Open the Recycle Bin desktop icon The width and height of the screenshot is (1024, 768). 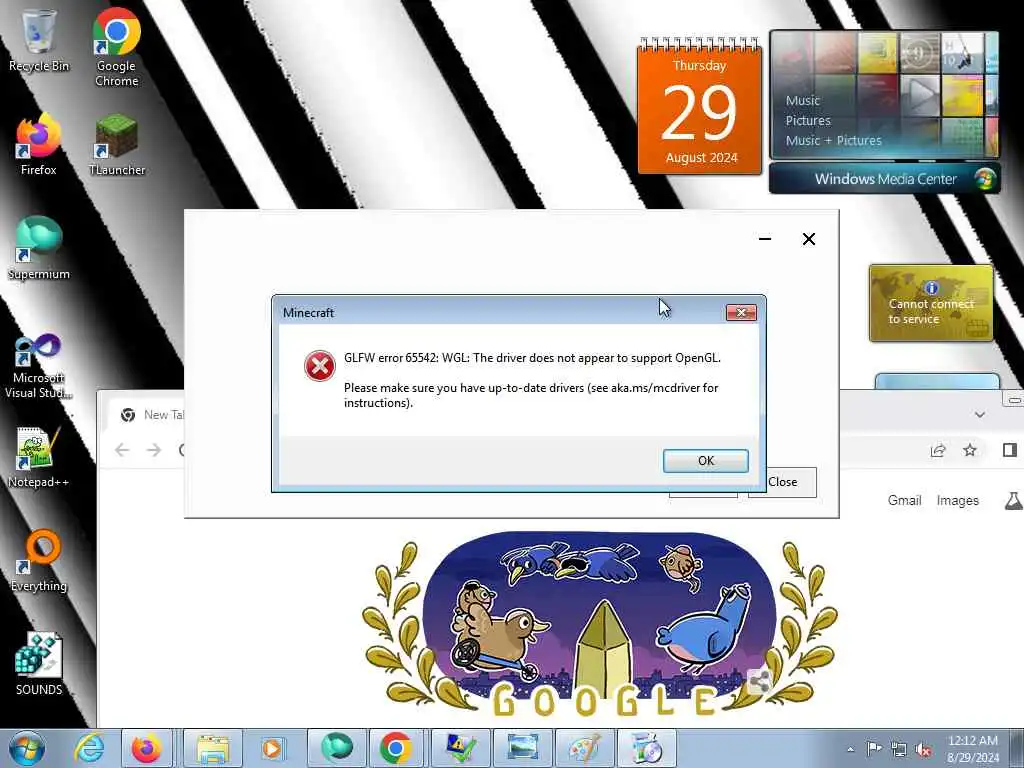click(39, 40)
